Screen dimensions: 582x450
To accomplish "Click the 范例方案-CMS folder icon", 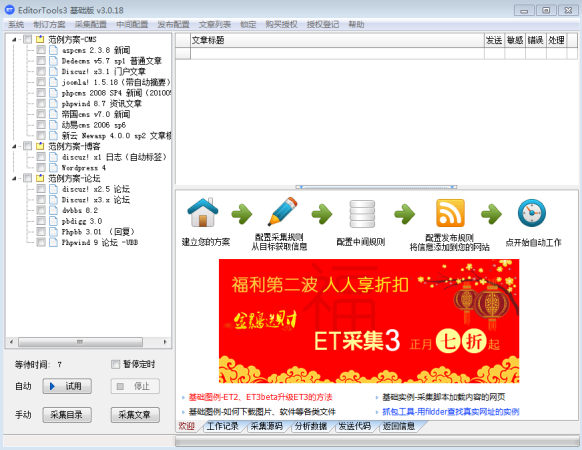I will pos(40,39).
